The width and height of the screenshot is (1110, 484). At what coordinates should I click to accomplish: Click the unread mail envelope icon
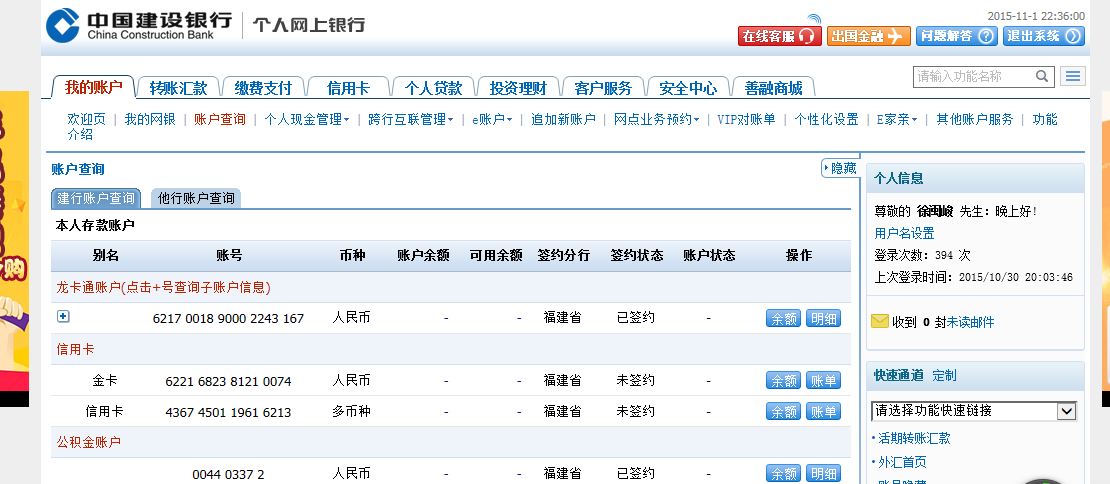(x=879, y=322)
